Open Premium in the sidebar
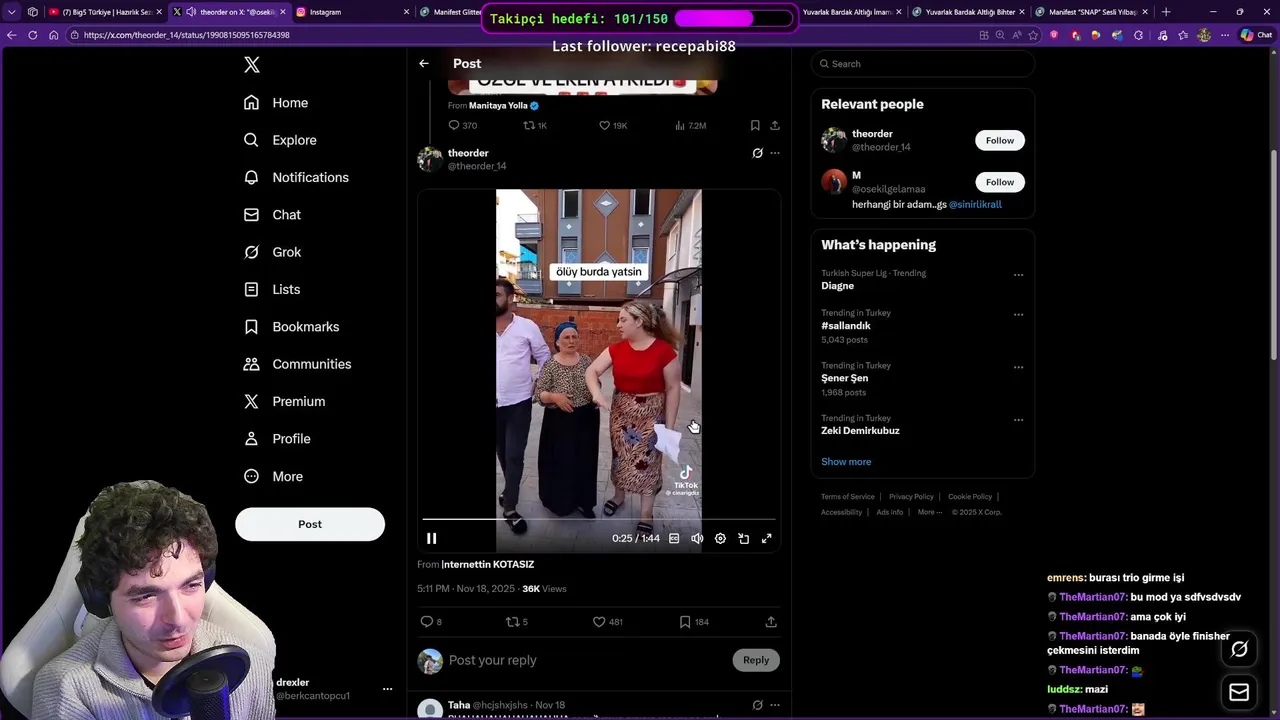This screenshot has width=1280, height=720. click(x=285, y=401)
